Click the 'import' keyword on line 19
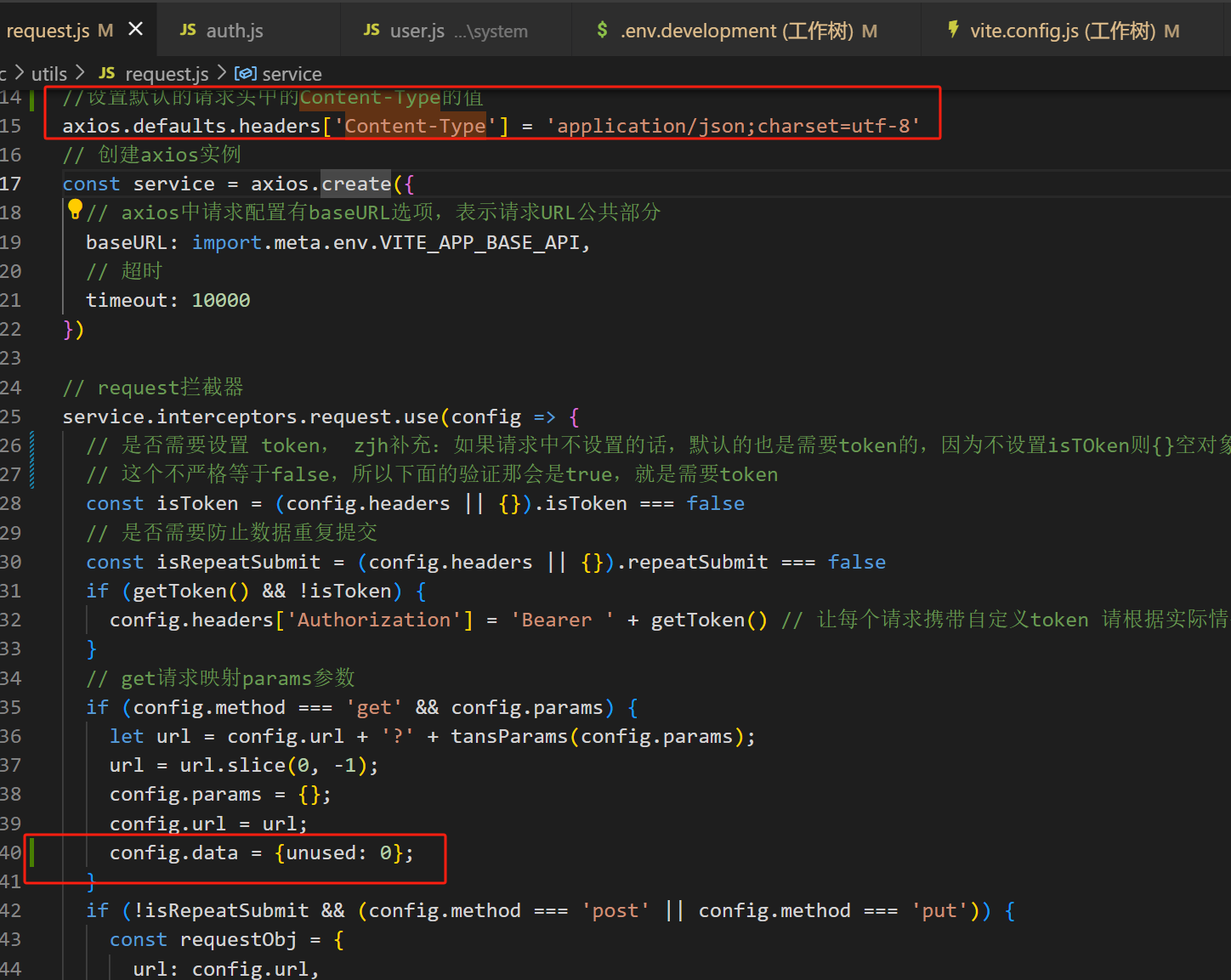Viewport: 1231px width, 980px height. click(227, 243)
